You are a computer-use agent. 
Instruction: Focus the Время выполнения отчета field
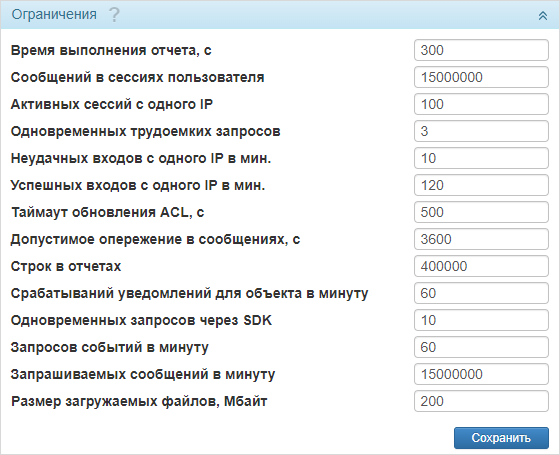click(481, 50)
